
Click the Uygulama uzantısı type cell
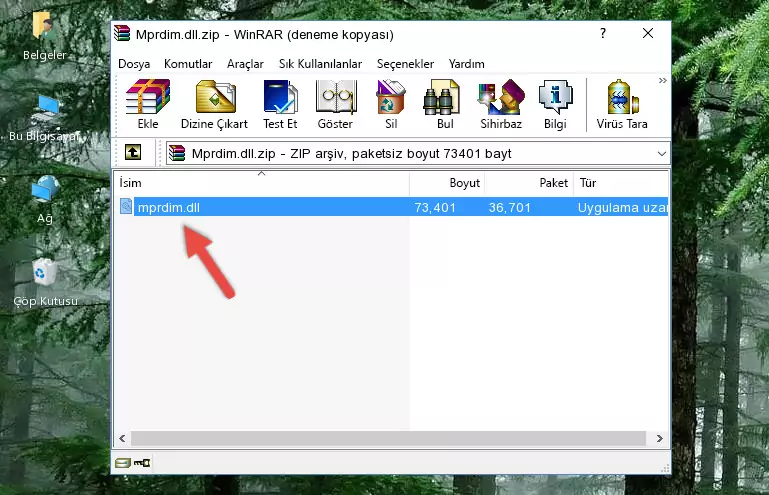tap(622, 208)
